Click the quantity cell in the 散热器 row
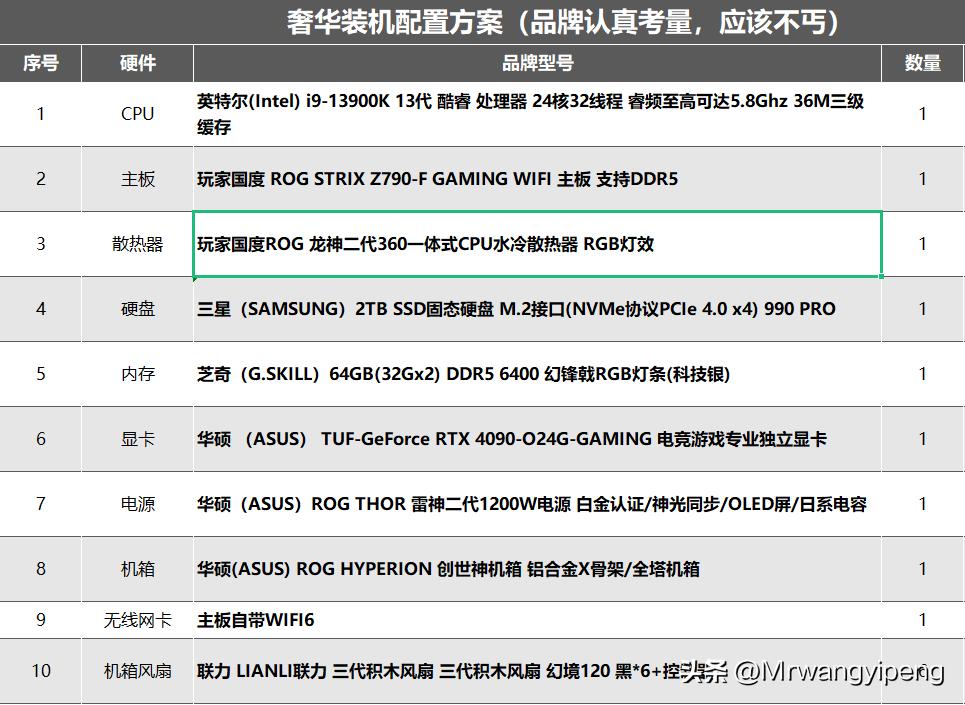 [923, 244]
